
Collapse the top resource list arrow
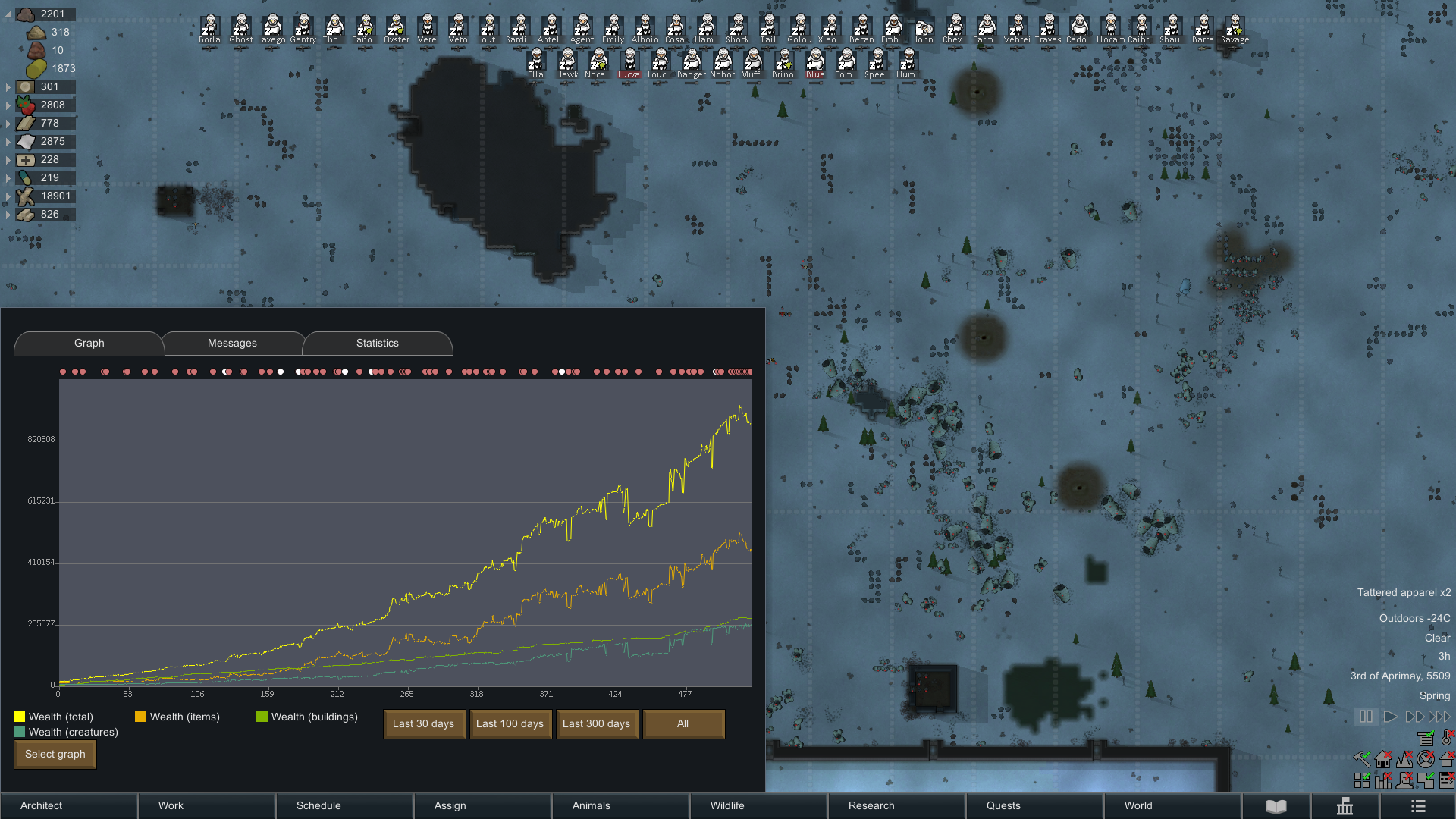coord(8,14)
